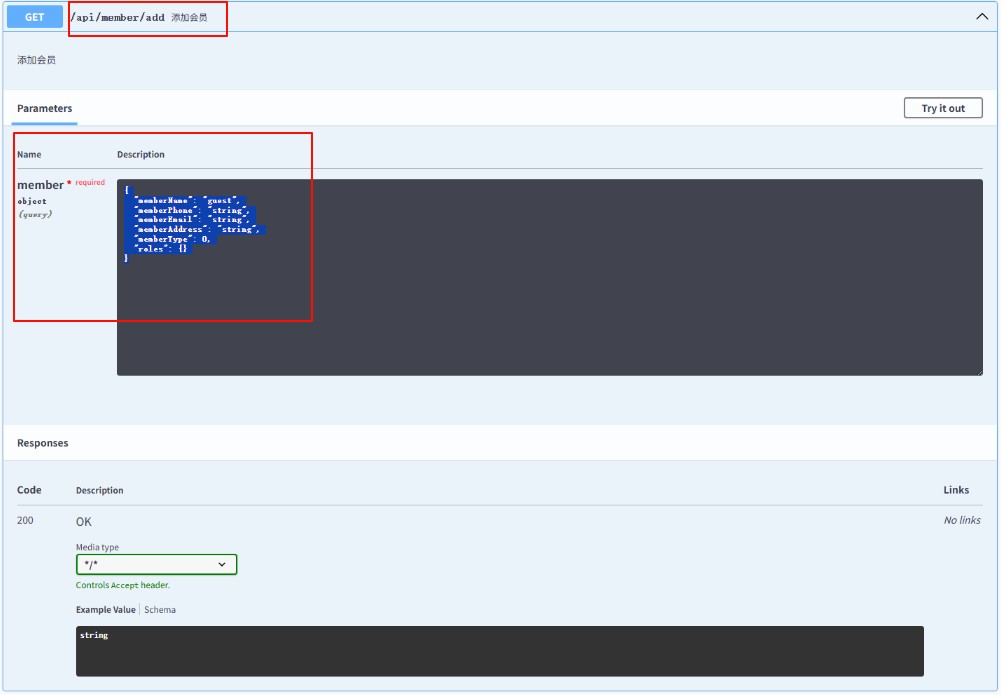This screenshot has height=695, width=1001.
Task: Collapse the operation using the top-right chevron
Action: pos(981,17)
